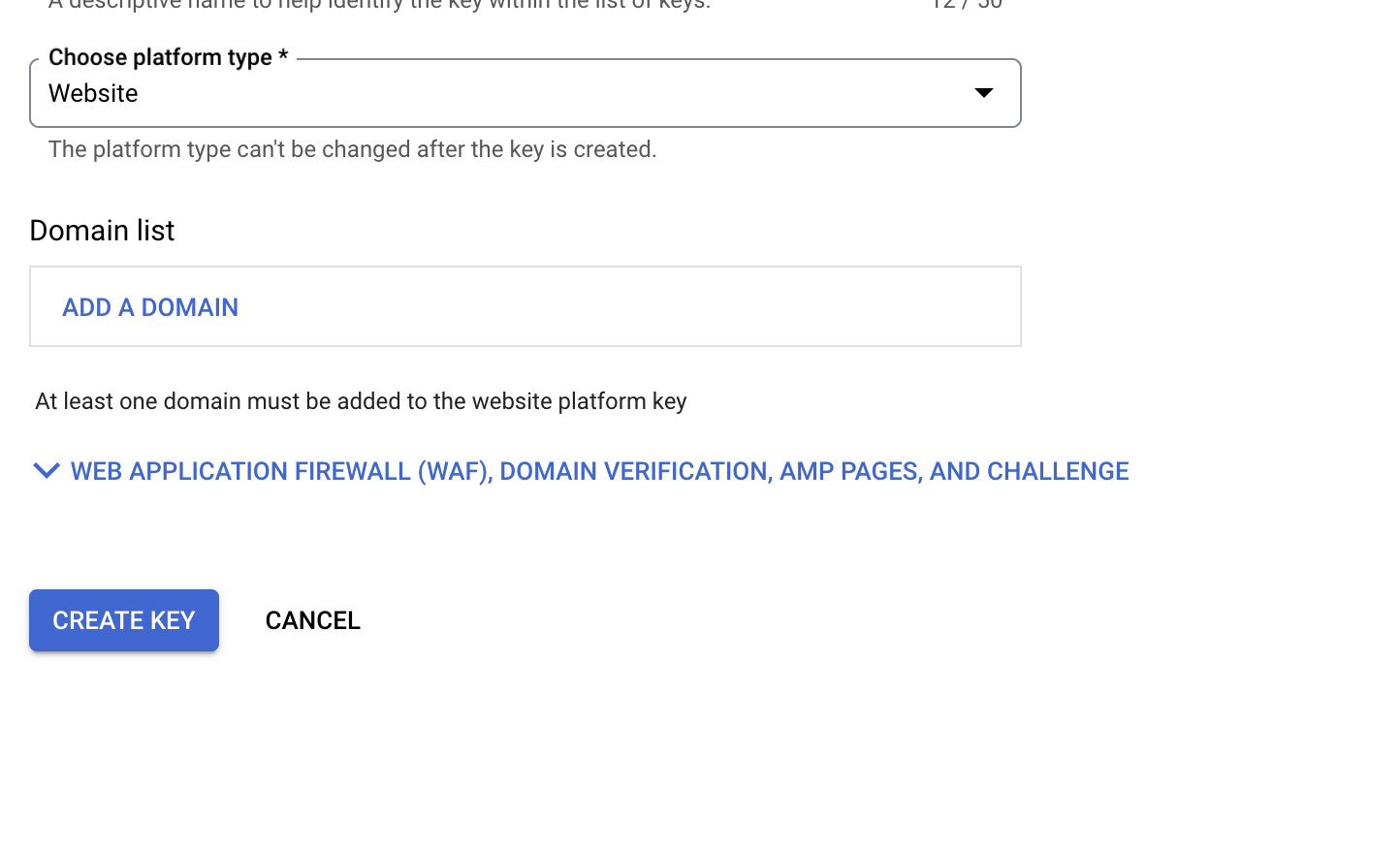Click the platform type can't be changed note
Viewport: 1400px width, 851px height.
pos(352,149)
